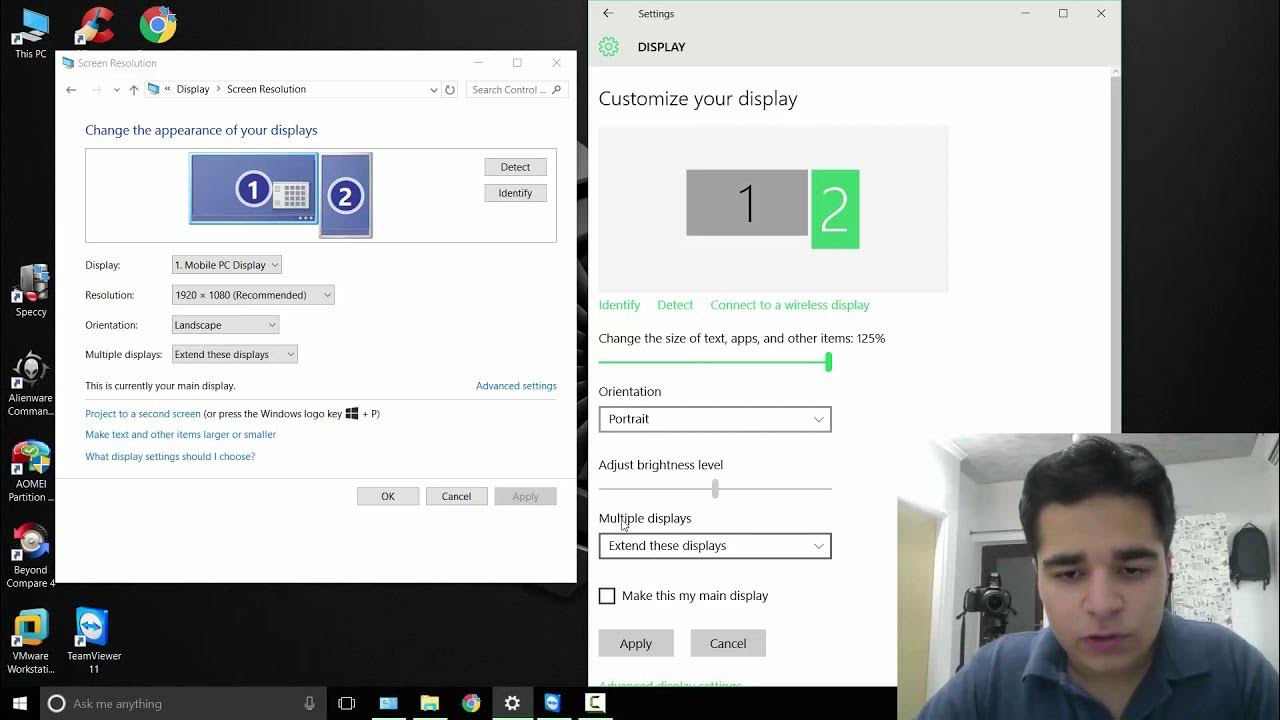This screenshot has width=1280, height=720.
Task: Click Identify link in Settings
Action: point(619,305)
